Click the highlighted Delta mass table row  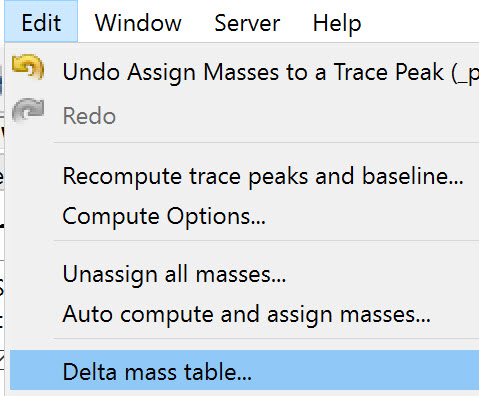(x=244, y=370)
